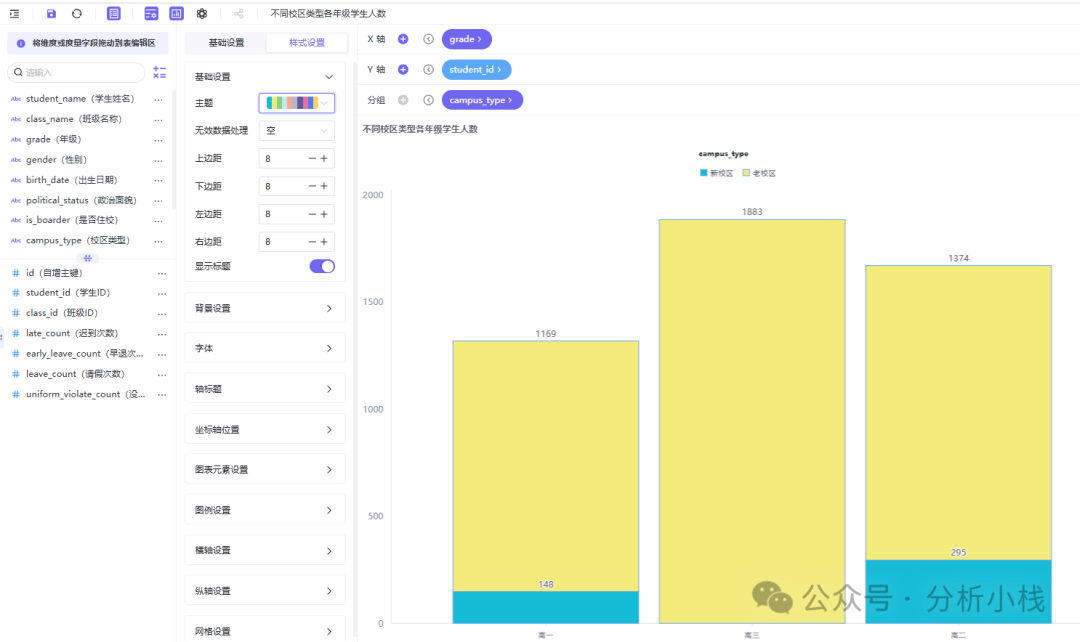Click the refresh icon in toolbar

coord(77,13)
